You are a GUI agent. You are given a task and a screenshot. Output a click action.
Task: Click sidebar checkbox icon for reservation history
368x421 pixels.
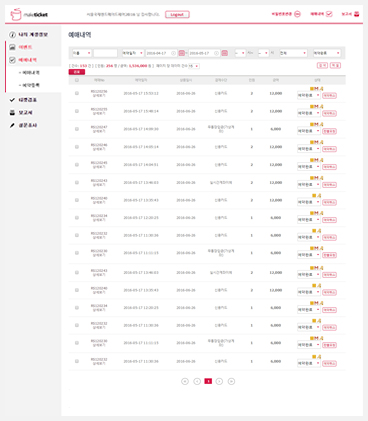point(12,60)
